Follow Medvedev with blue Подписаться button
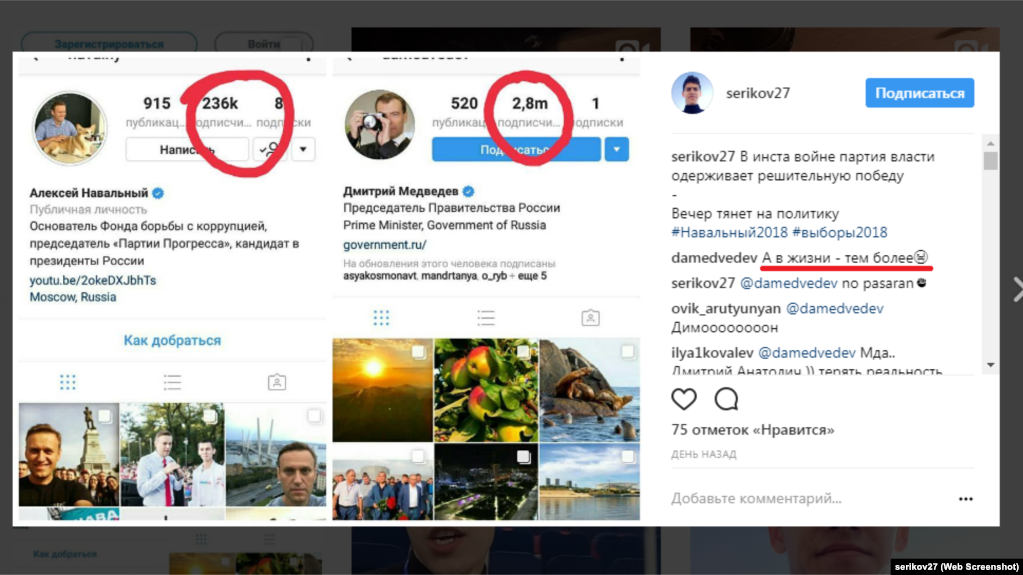This screenshot has width=1023, height=575. coord(516,149)
